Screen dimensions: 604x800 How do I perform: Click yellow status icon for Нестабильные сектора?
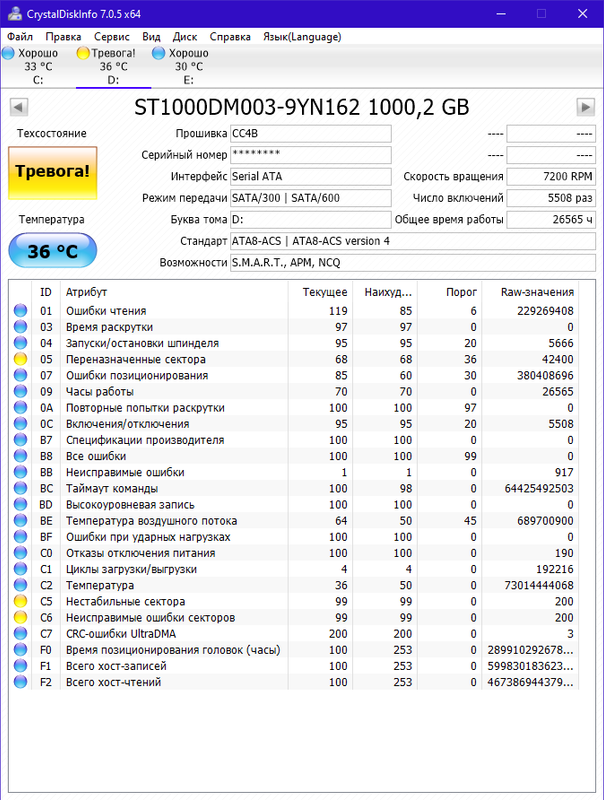point(20,601)
